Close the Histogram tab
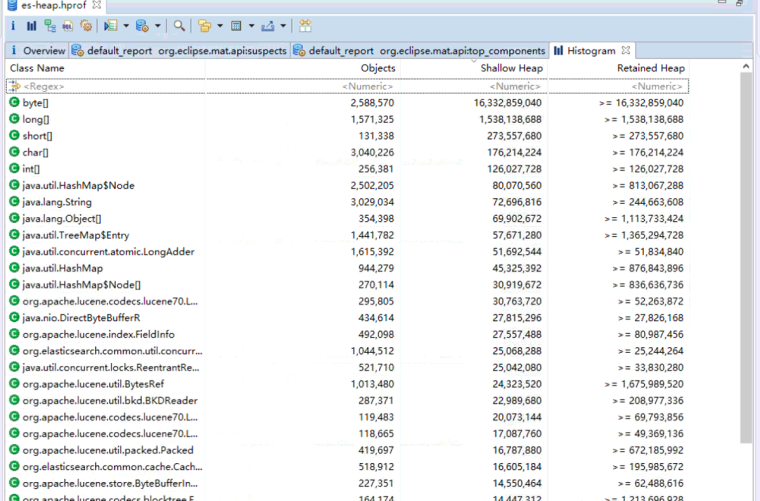Viewport: 760px width, 501px height. click(626, 50)
